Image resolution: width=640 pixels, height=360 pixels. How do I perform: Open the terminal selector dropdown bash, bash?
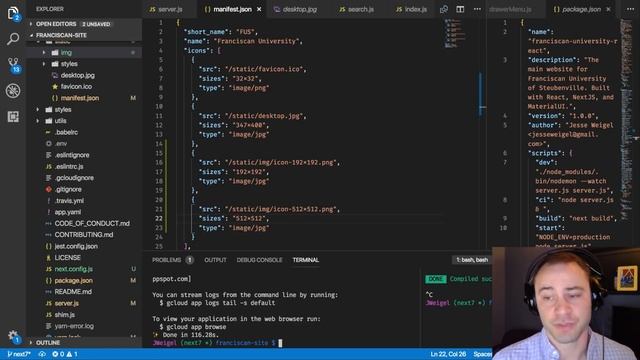(x=472, y=260)
